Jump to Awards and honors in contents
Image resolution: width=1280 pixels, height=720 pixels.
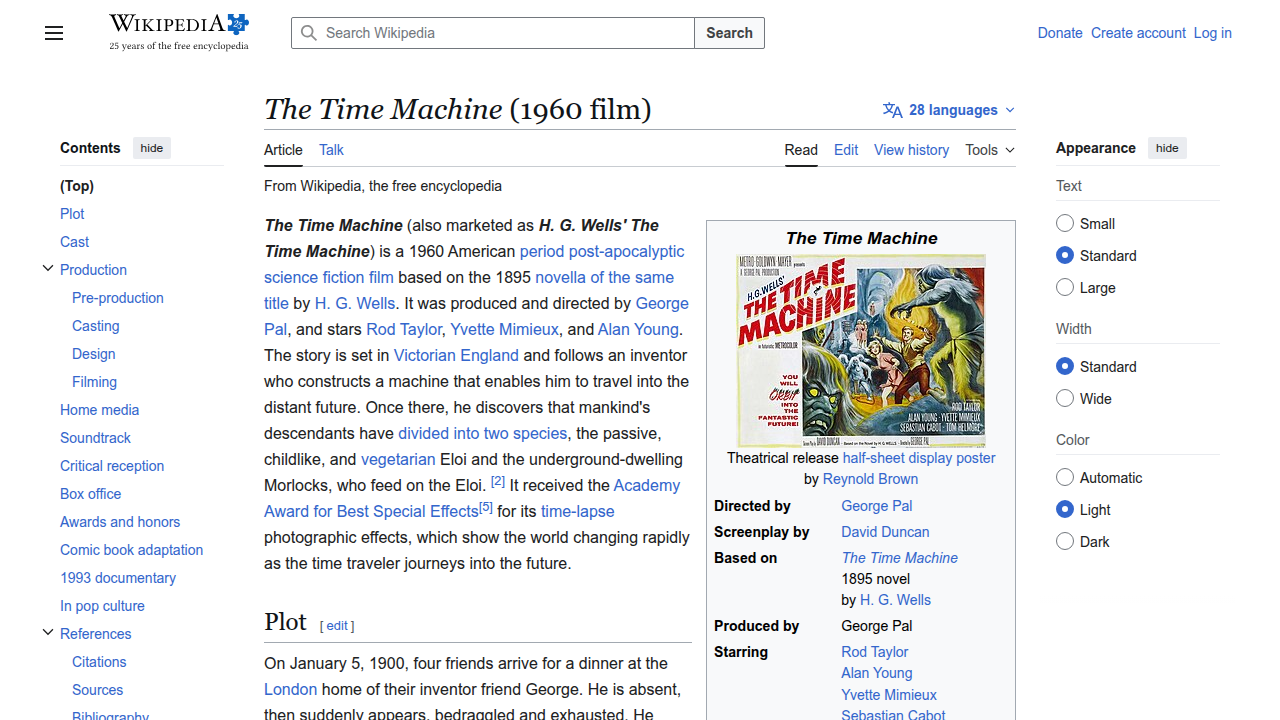pos(120,522)
